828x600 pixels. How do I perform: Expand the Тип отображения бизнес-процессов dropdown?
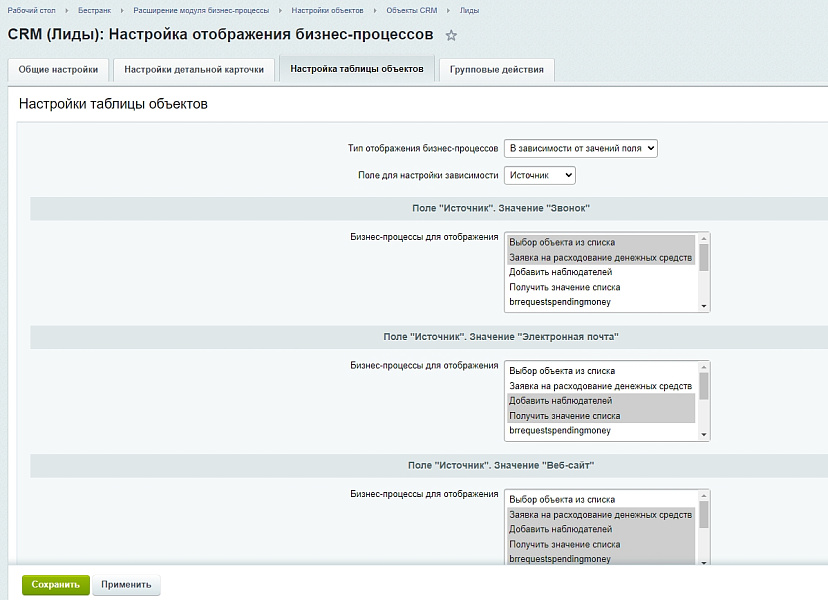[x=580, y=148]
